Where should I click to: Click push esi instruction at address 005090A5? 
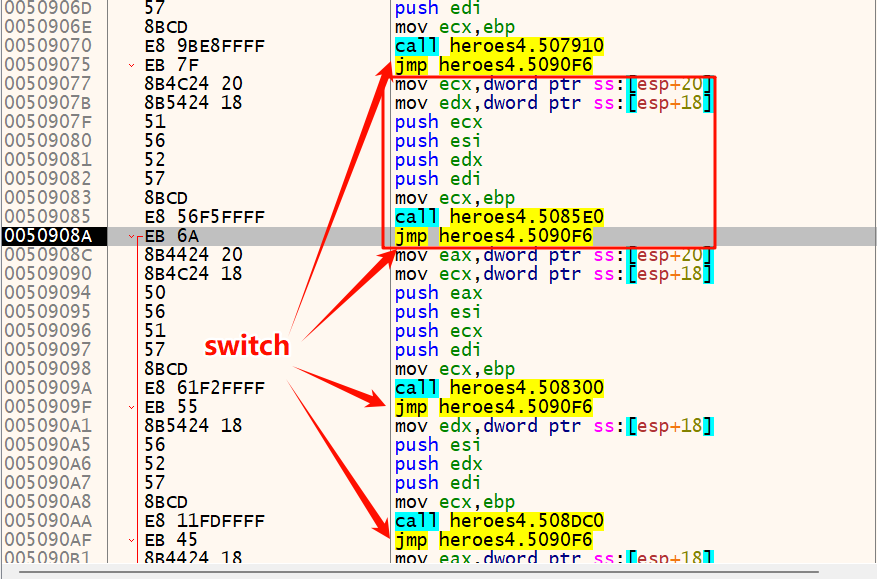[438, 445]
